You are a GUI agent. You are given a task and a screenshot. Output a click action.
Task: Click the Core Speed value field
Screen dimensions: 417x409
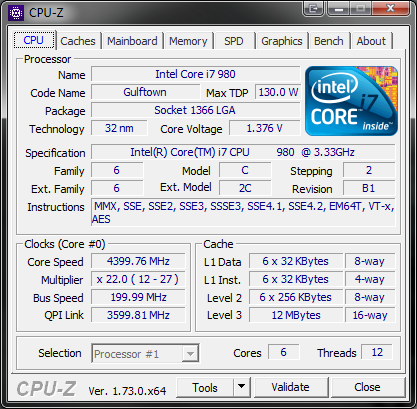[x=138, y=261]
